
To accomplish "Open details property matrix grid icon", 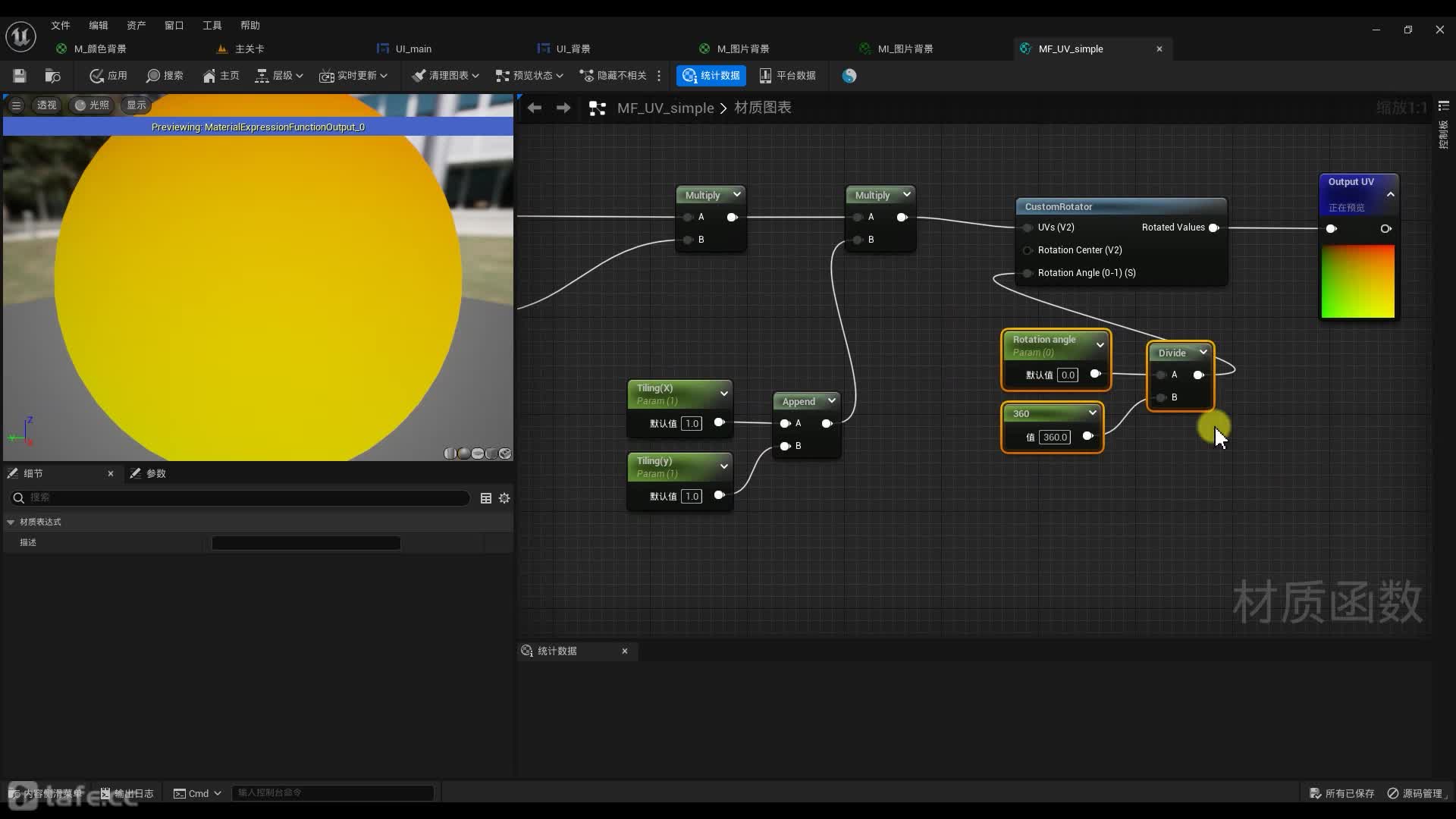I will click(486, 498).
